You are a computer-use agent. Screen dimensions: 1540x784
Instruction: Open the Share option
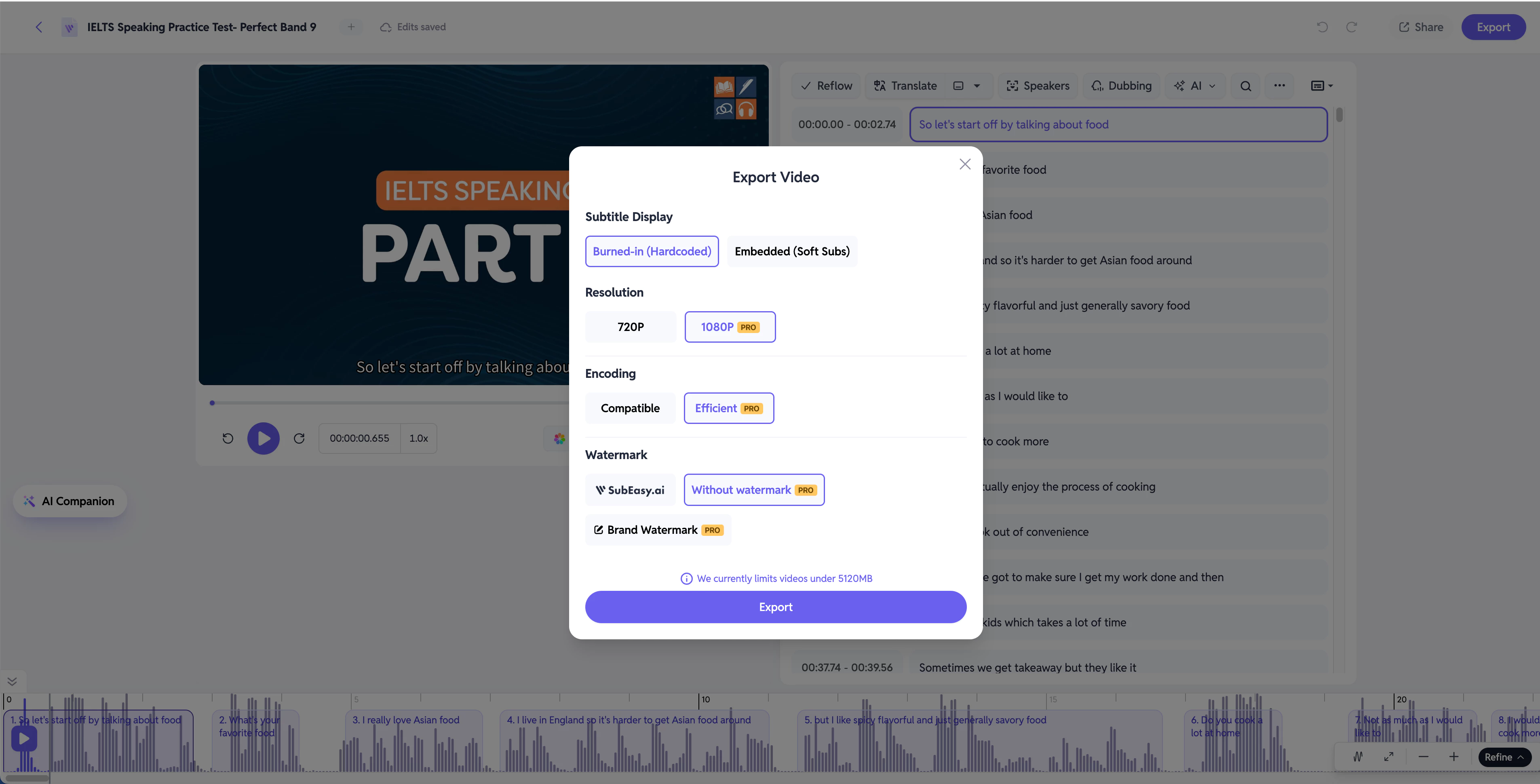[1421, 27]
